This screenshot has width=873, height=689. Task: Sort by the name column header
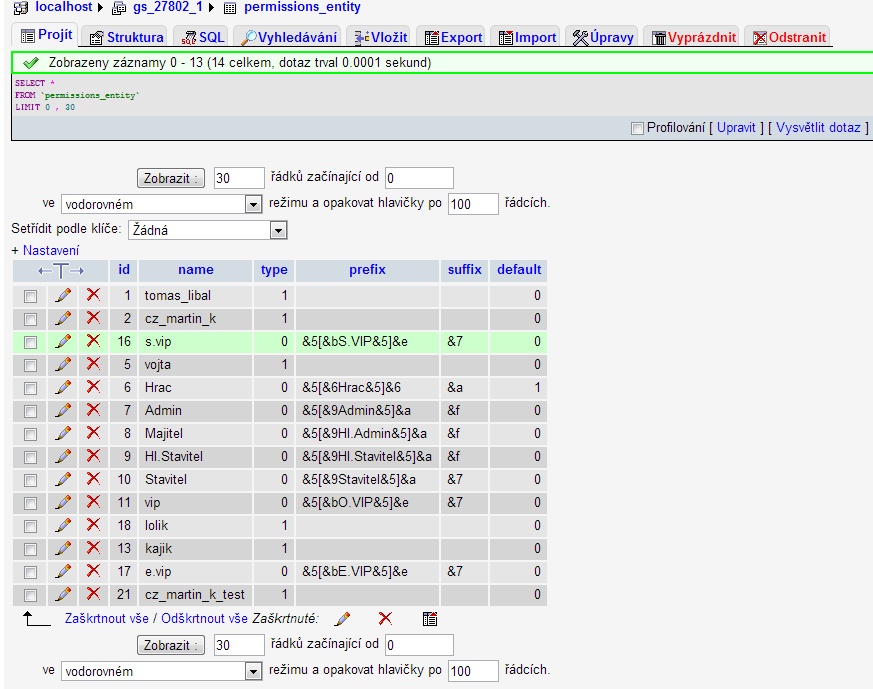click(195, 269)
